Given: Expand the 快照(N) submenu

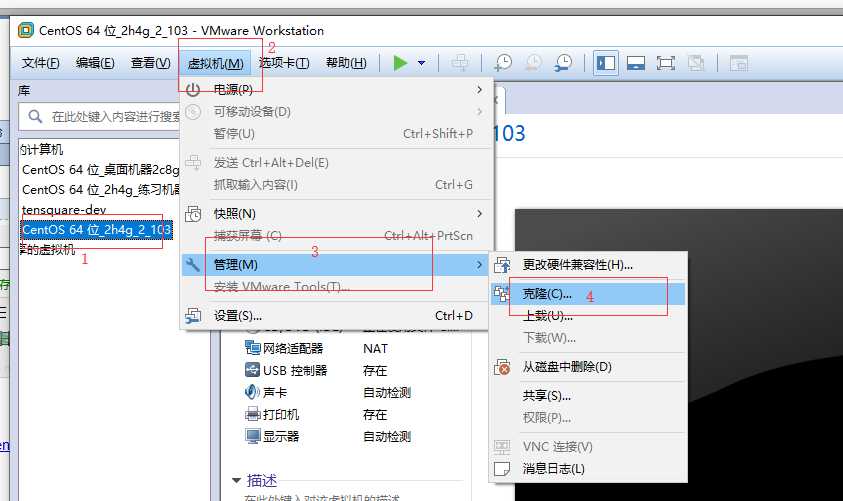Looking at the screenshot, I should (x=337, y=213).
